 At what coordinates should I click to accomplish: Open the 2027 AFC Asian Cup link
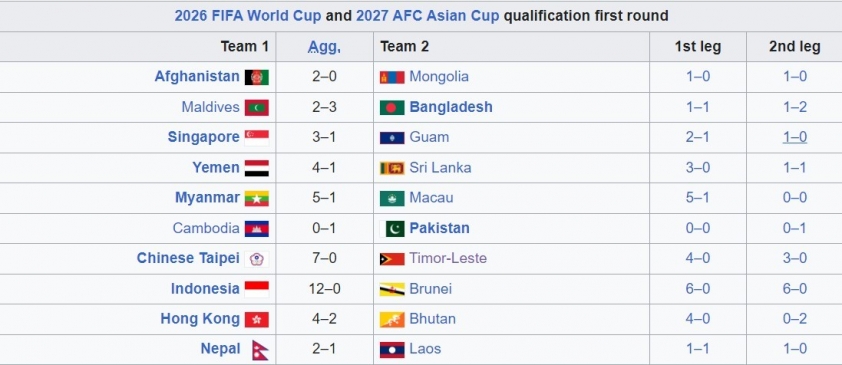coord(427,16)
